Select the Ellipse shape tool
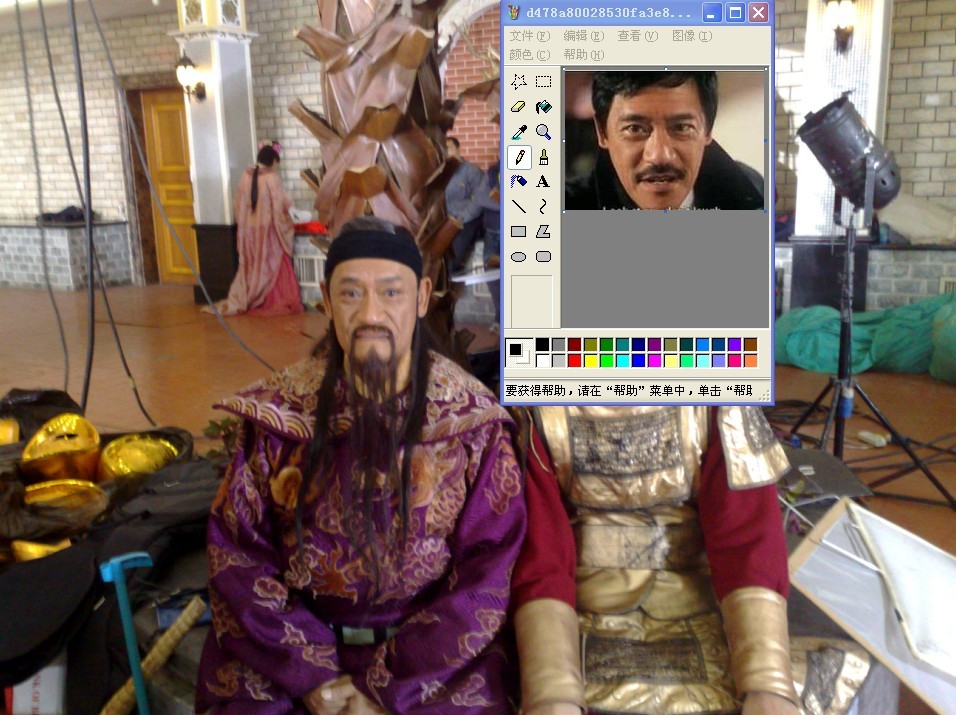Viewport: 956px width, 715px height. tap(519, 257)
